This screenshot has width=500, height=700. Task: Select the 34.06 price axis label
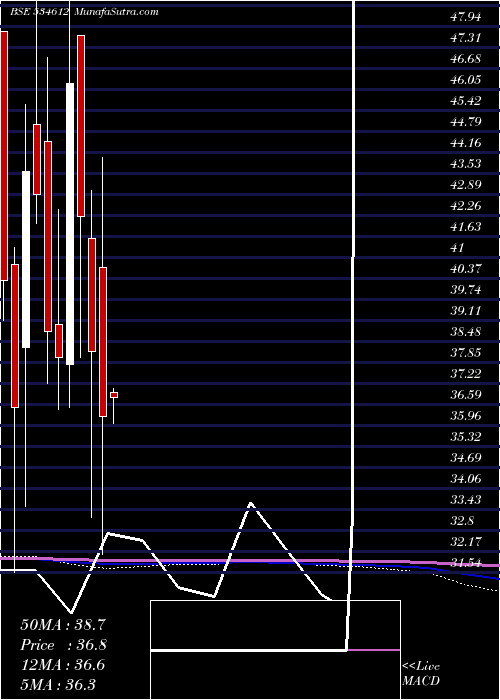pyautogui.click(x=466, y=479)
